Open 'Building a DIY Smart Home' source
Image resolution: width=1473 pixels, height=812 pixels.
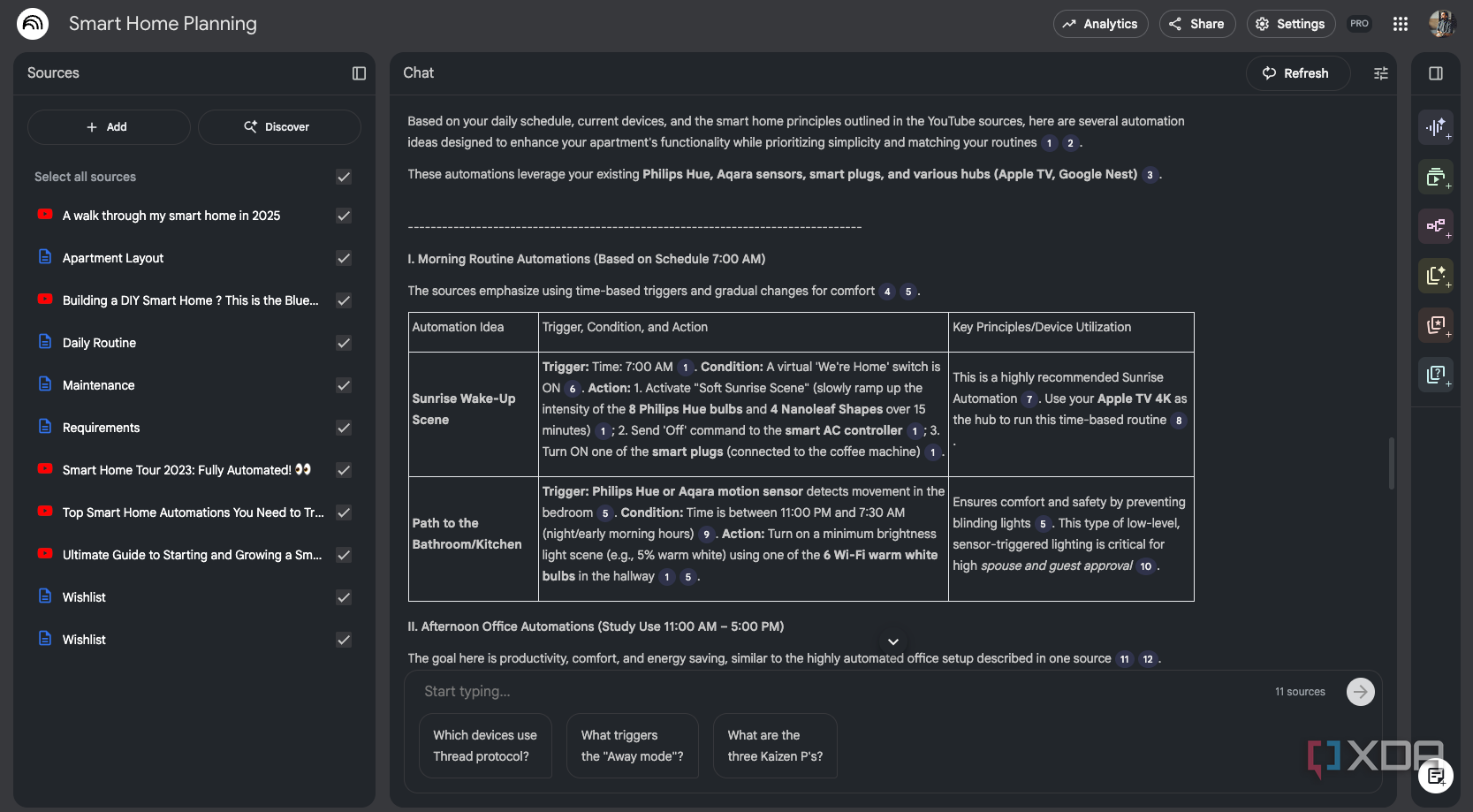tap(190, 300)
